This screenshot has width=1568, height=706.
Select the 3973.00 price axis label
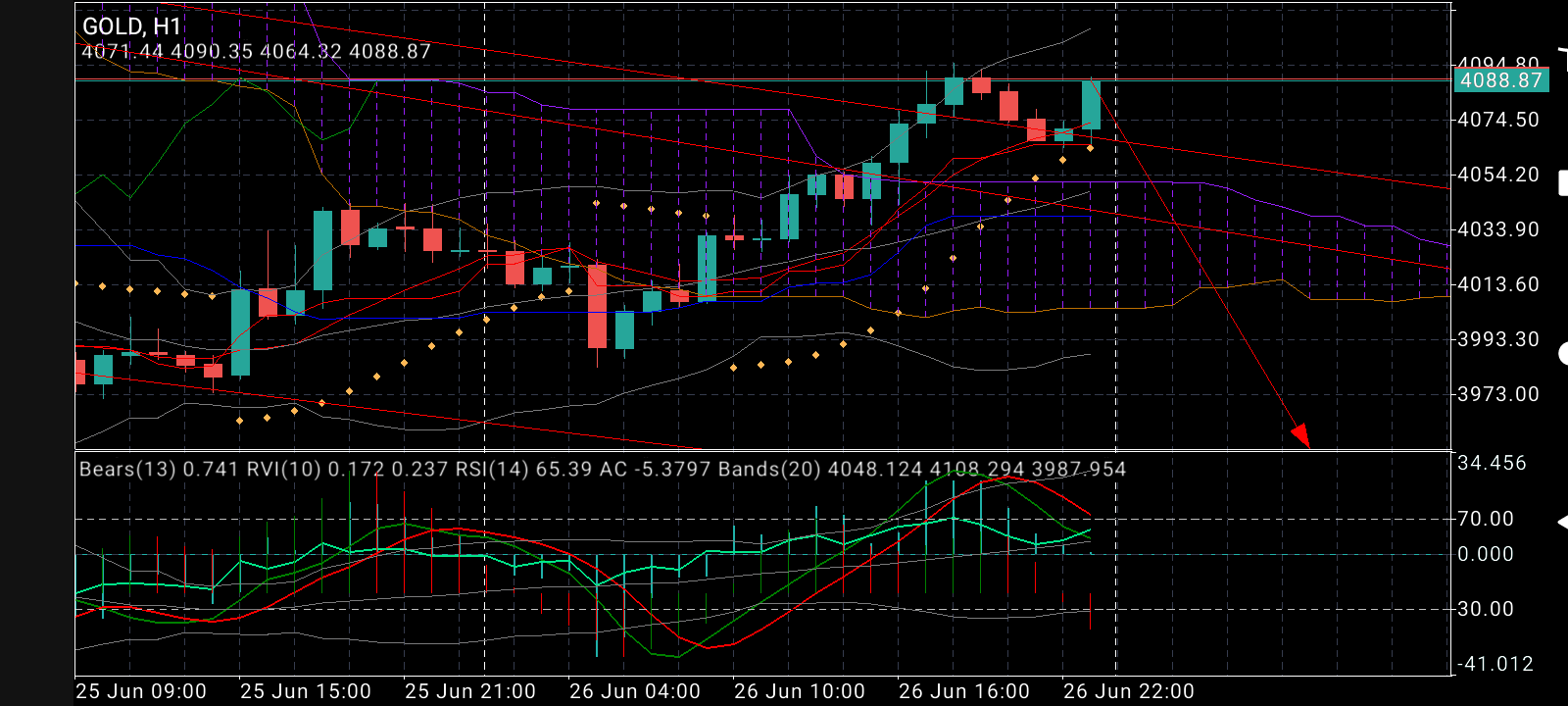[x=1498, y=394]
